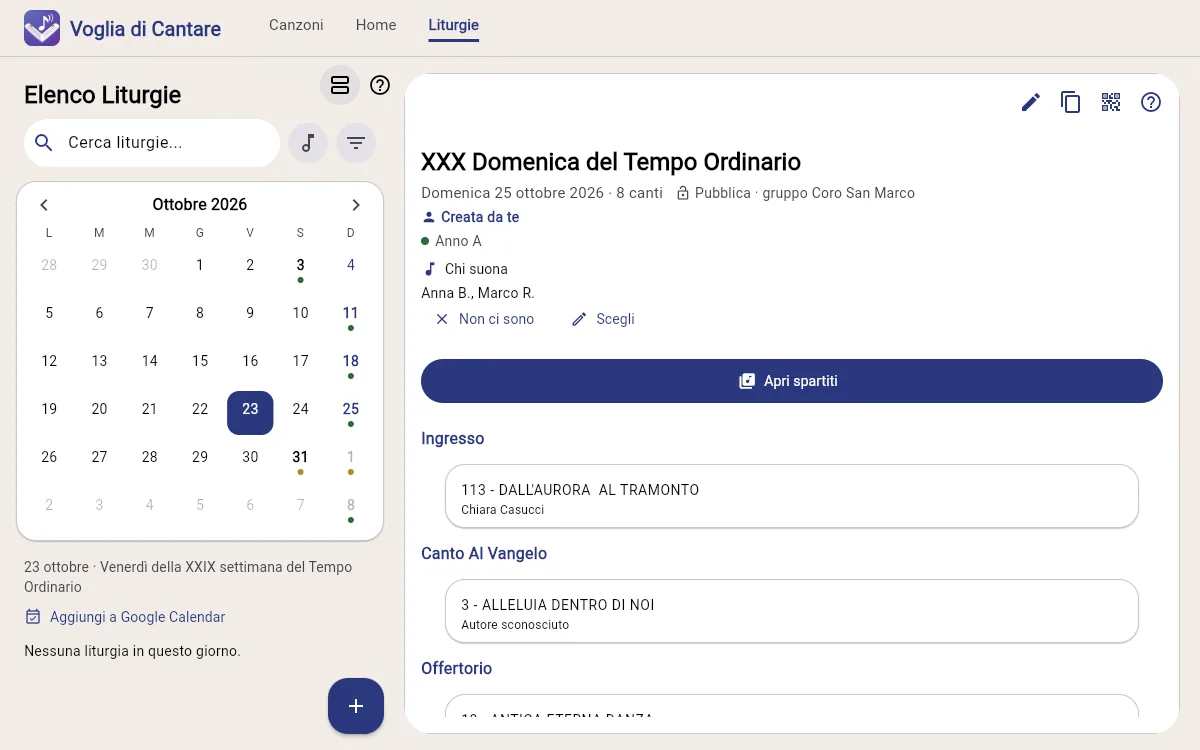Click the Cerca liturgie search field

[152, 143]
